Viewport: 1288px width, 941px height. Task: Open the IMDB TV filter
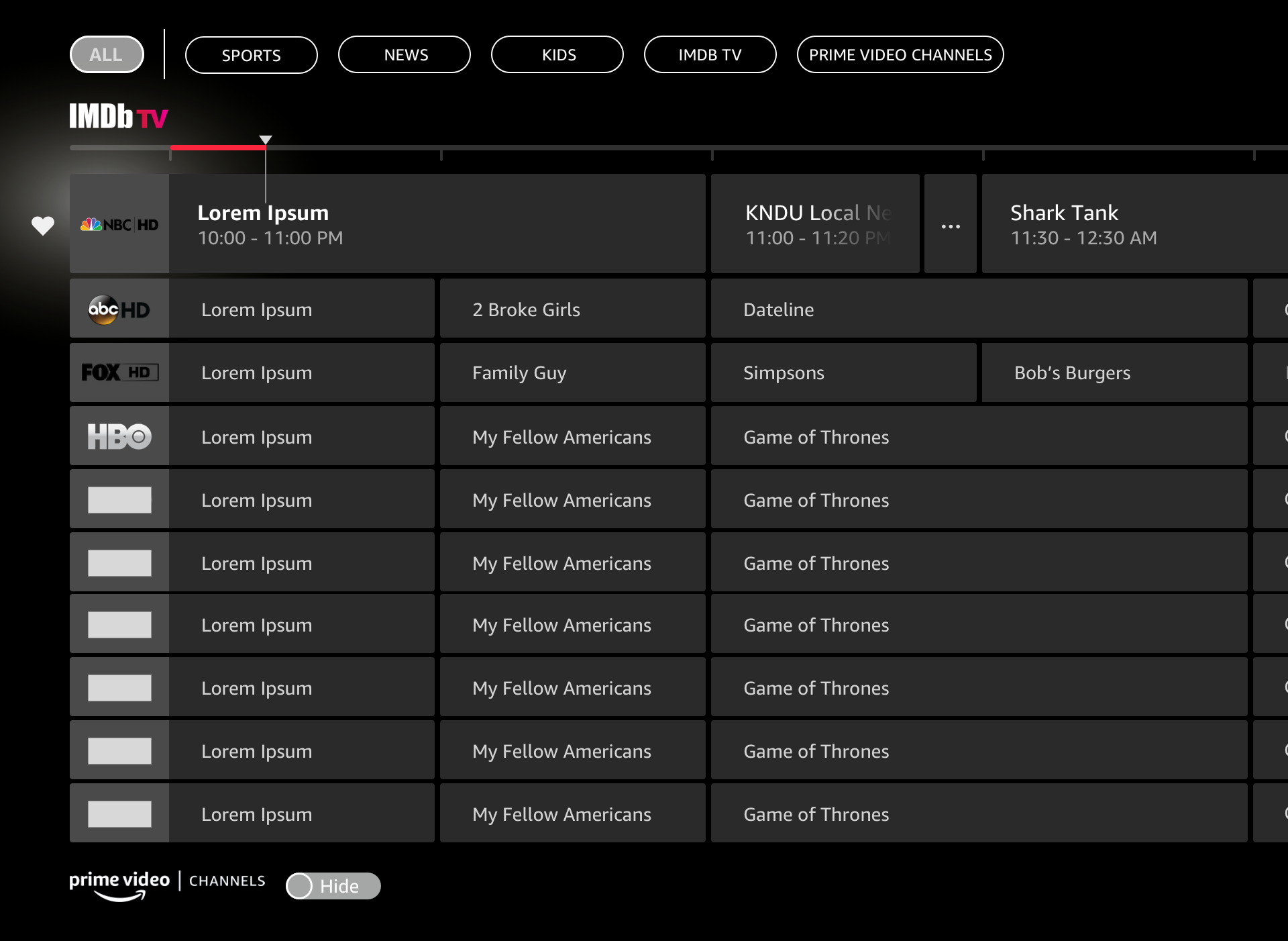710,55
